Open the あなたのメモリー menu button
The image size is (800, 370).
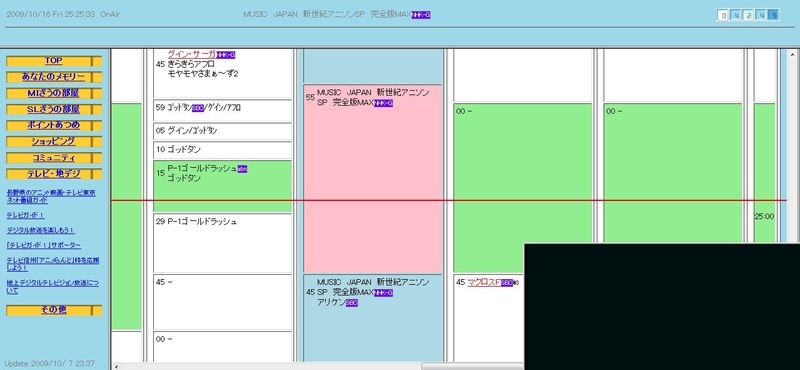pyautogui.click(x=54, y=77)
